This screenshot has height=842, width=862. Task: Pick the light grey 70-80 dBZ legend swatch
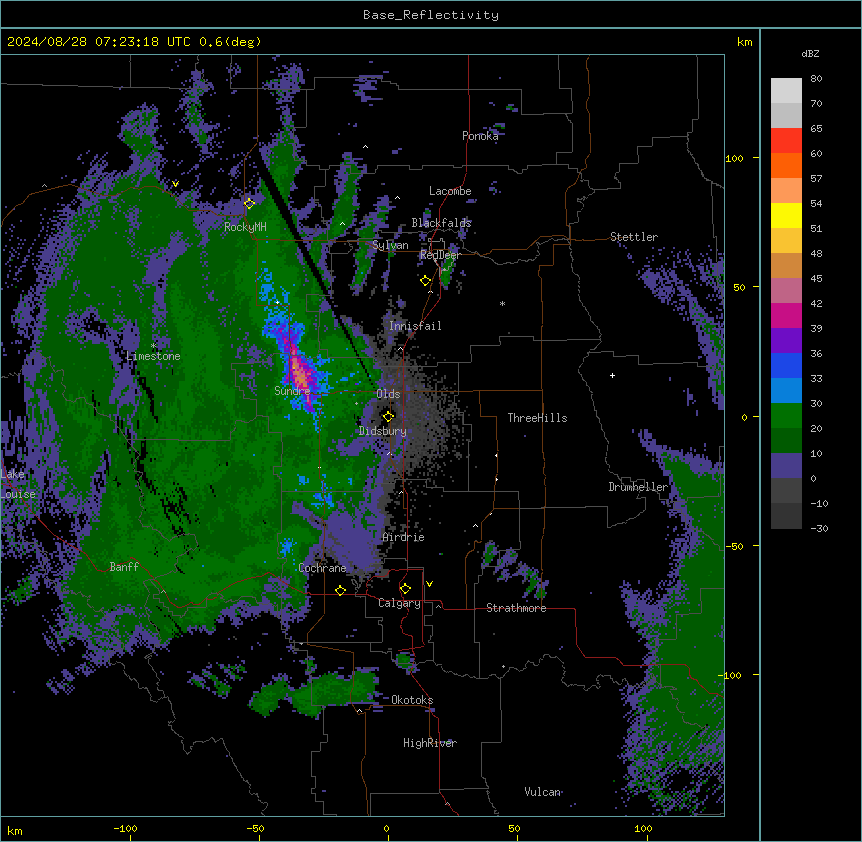(786, 91)
